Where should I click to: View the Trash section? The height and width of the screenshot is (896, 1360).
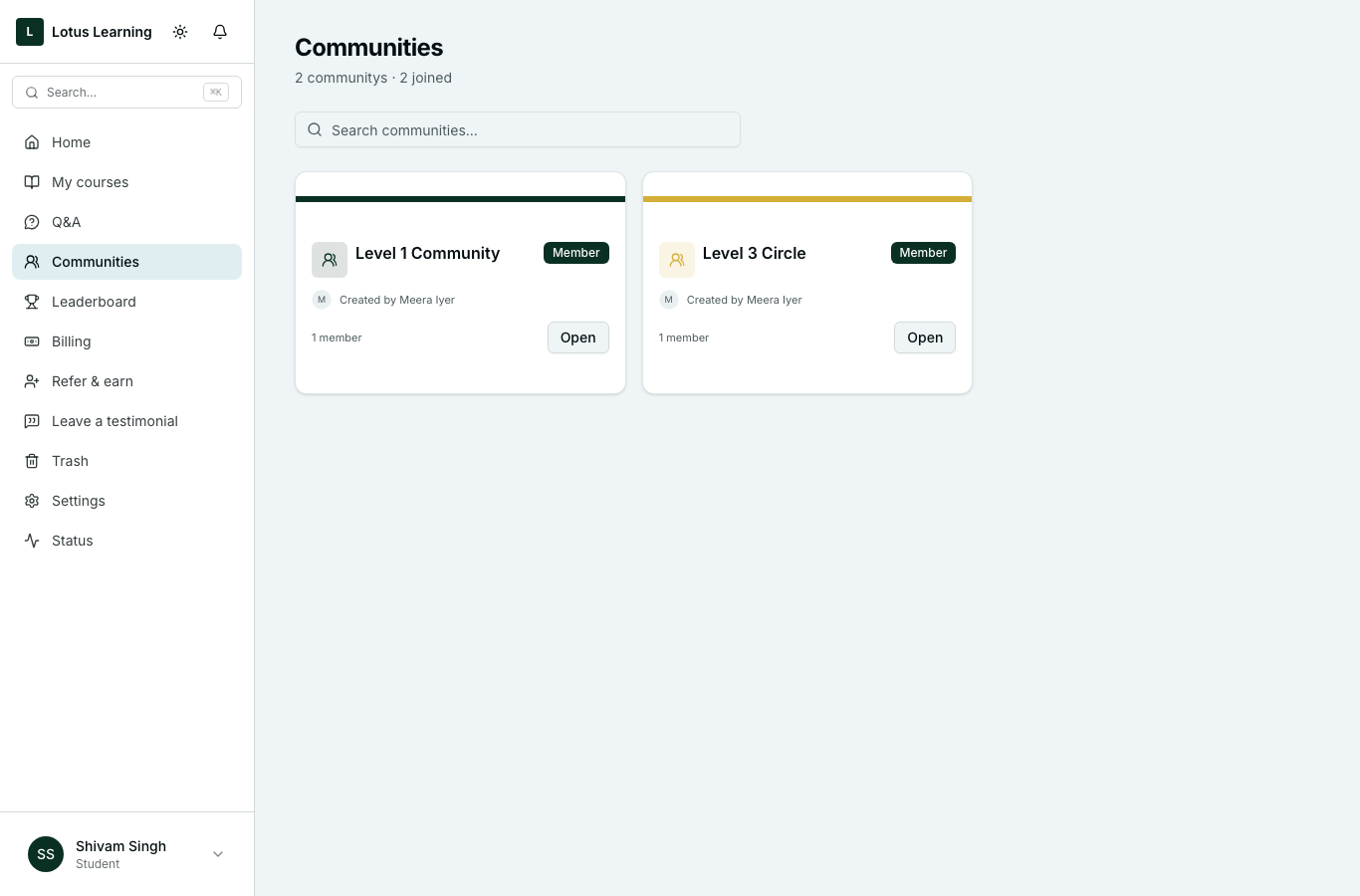[x=126, y=461]
